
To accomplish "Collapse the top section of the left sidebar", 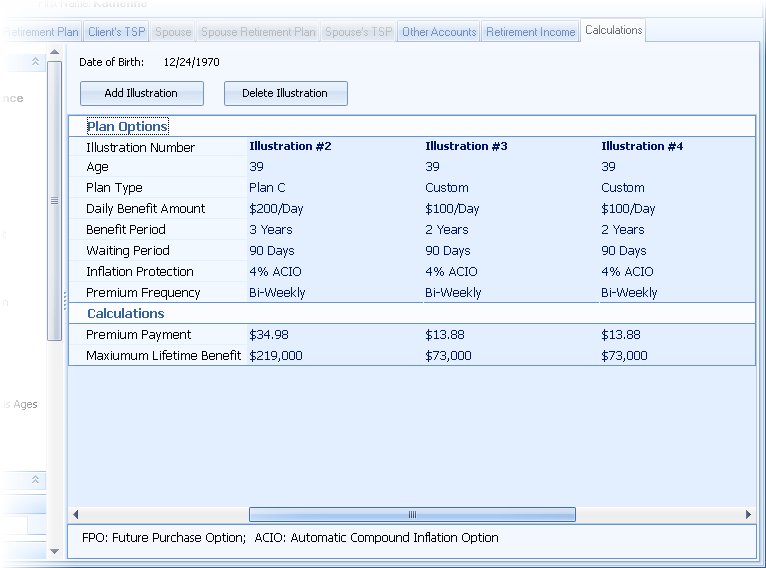I will tap(36, 62).
